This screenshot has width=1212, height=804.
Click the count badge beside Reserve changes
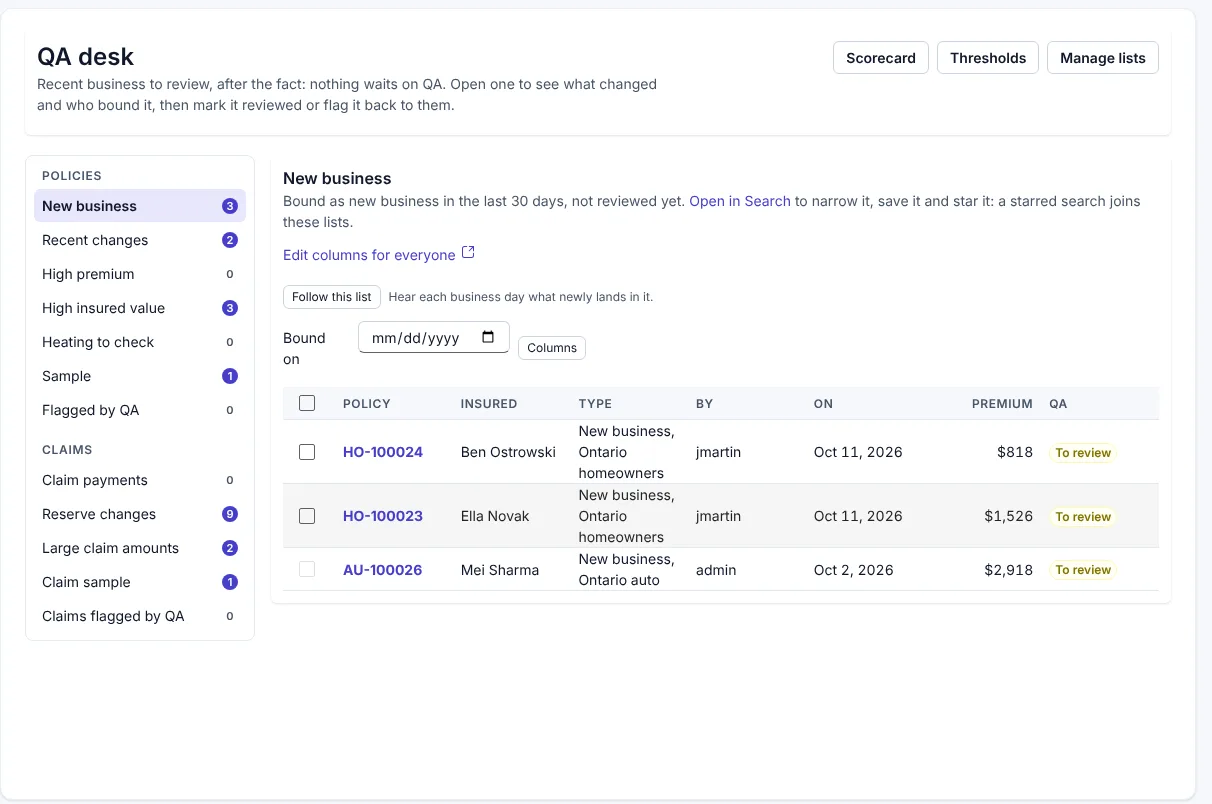(230, 514)
